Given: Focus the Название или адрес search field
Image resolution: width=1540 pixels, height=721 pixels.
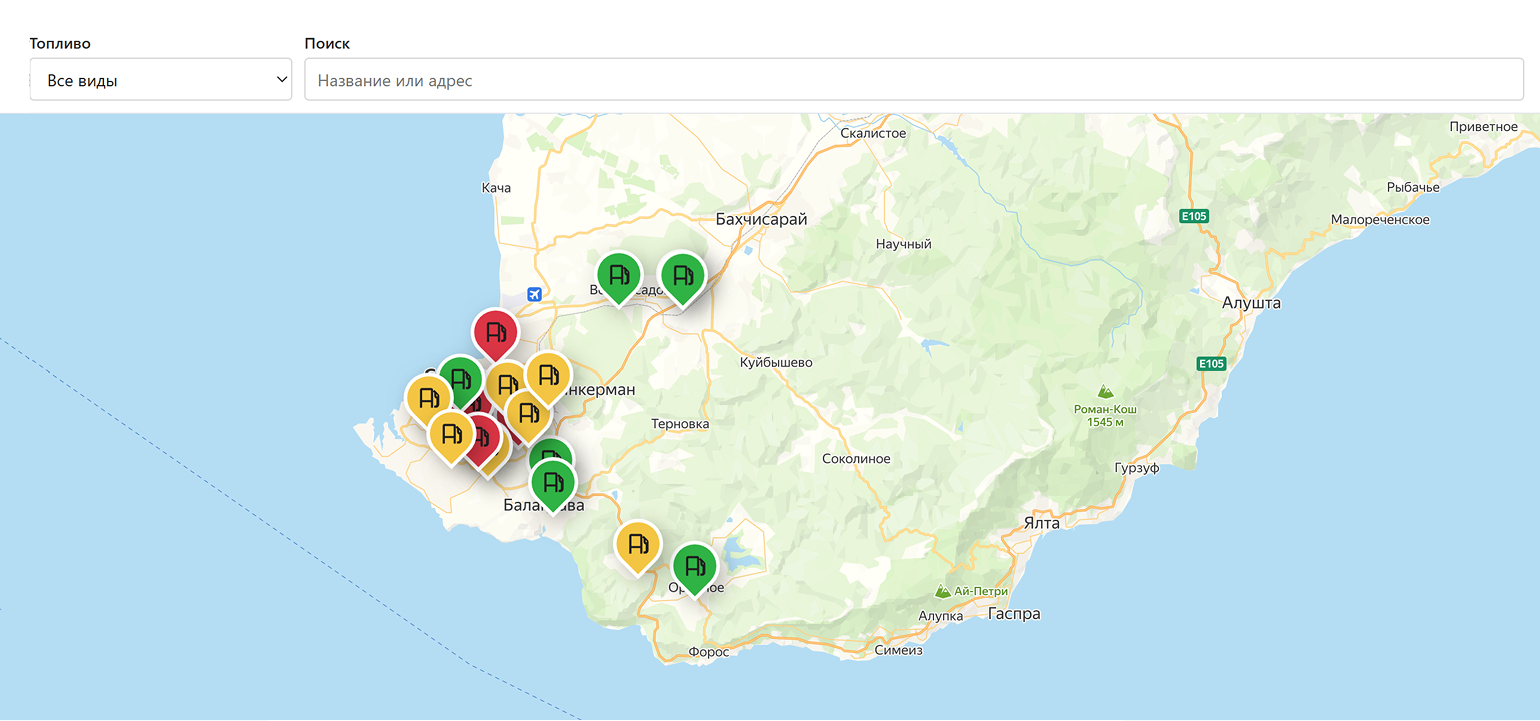Looking at the screenshot, I should point(914,80).
